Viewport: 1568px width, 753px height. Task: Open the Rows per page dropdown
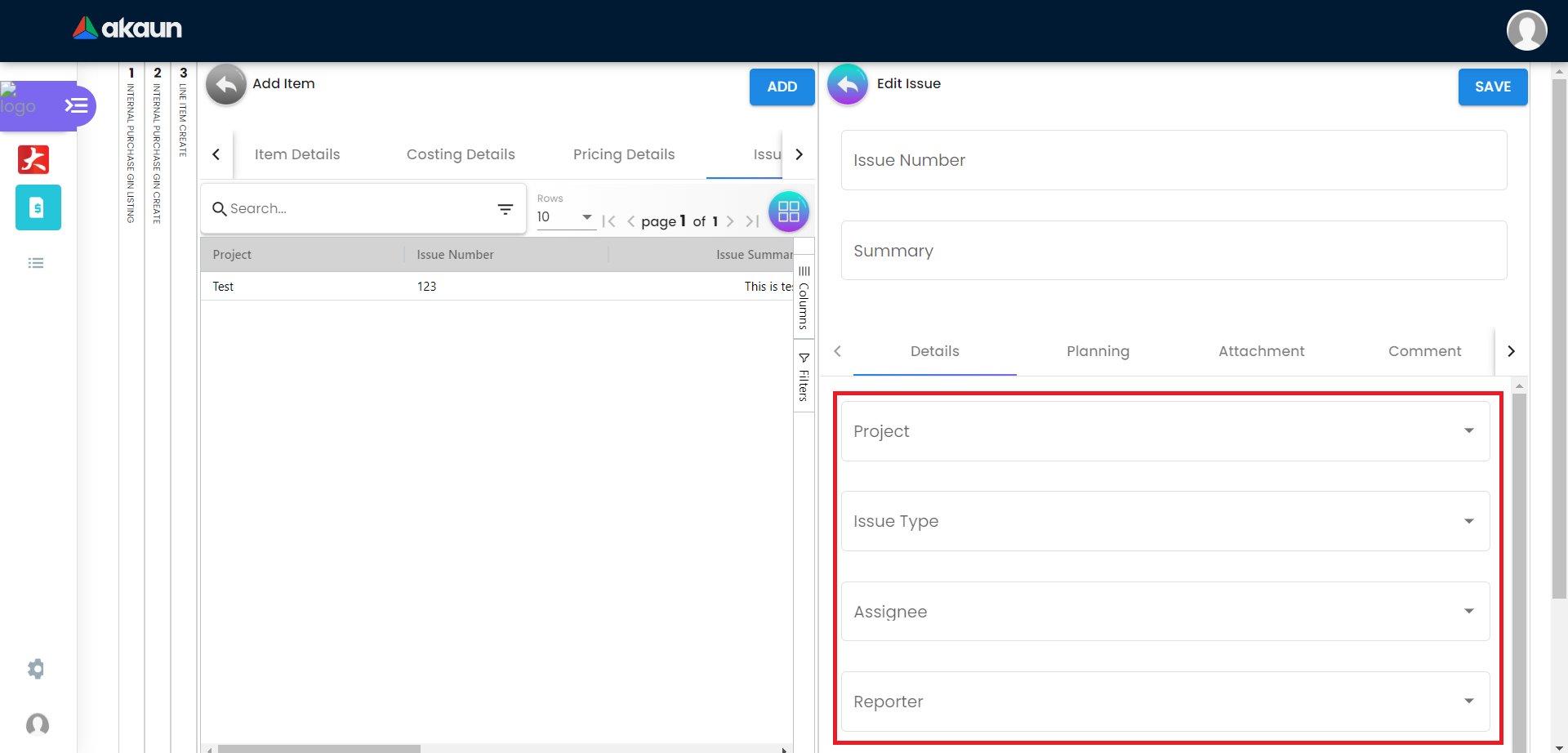565,217
